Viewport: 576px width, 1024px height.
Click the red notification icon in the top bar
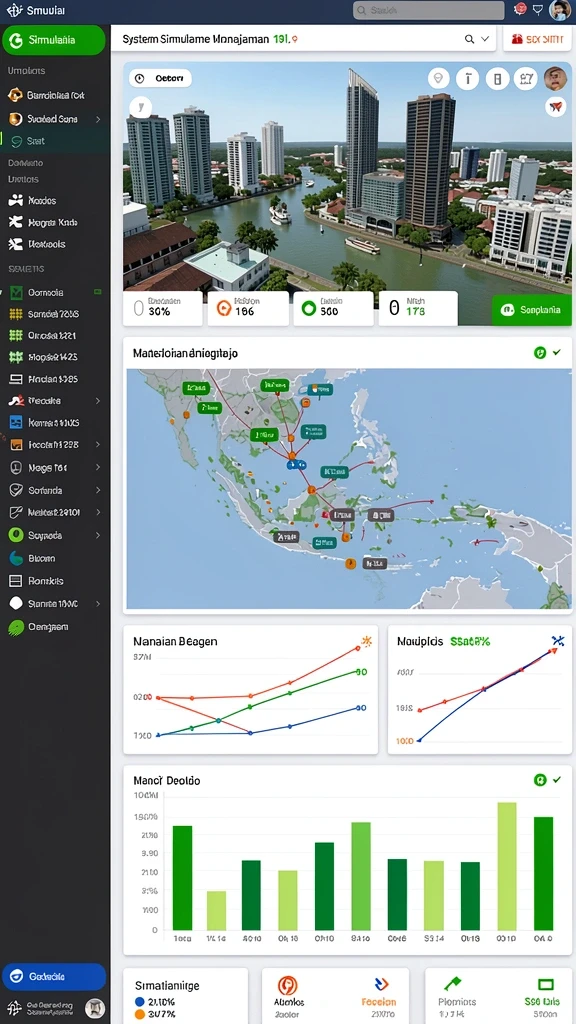click(520, 9)
